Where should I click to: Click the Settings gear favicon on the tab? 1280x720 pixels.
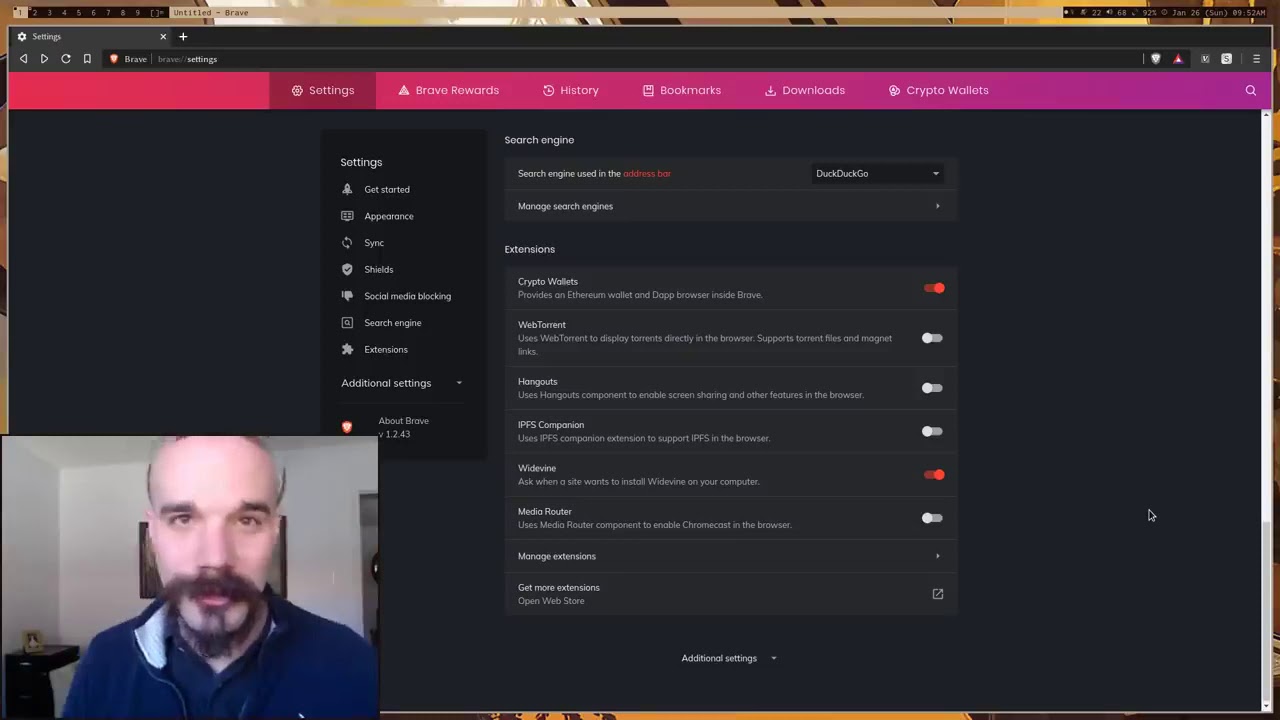click(22, 37)
